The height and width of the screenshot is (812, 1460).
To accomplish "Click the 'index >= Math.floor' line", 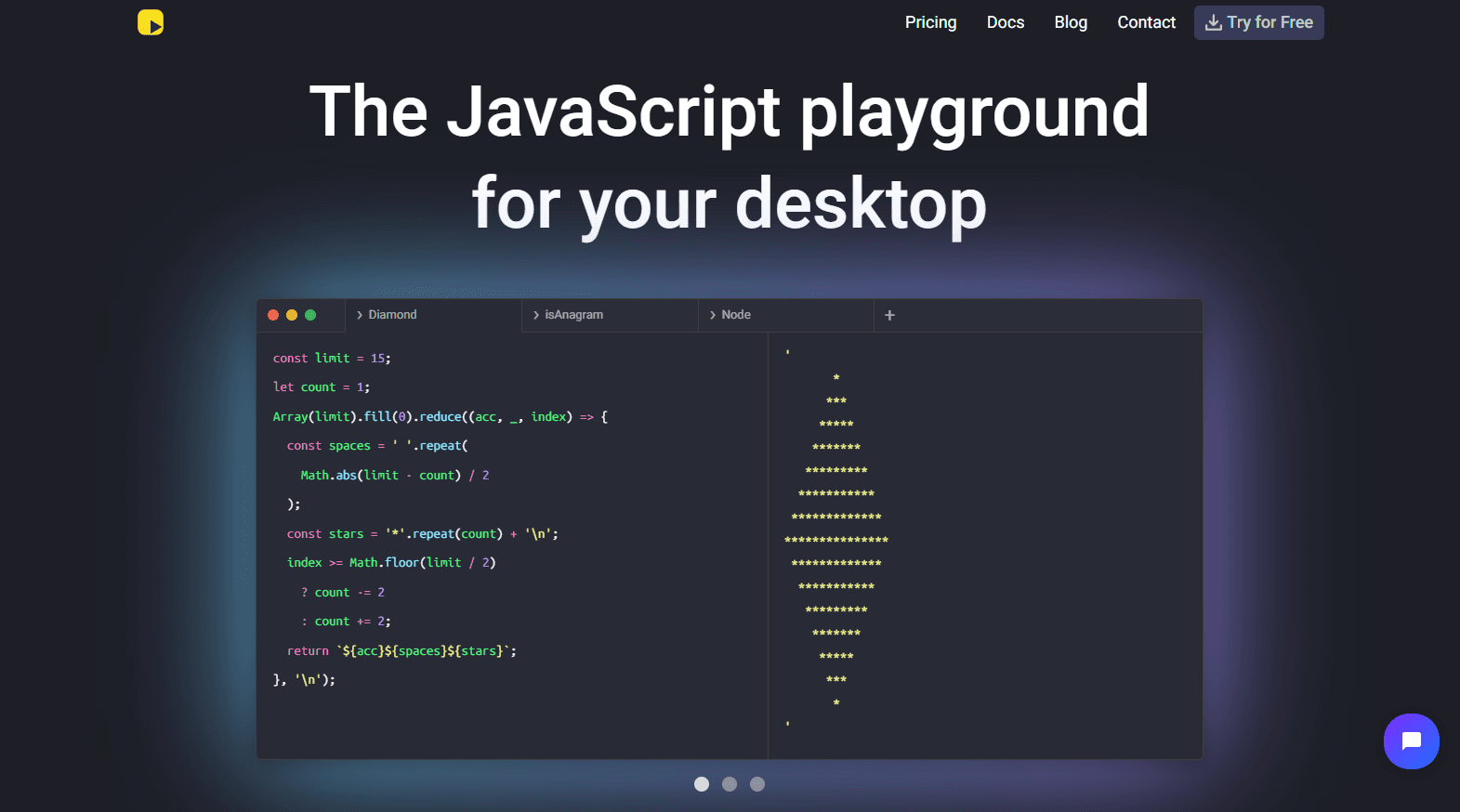I will 391,563.
